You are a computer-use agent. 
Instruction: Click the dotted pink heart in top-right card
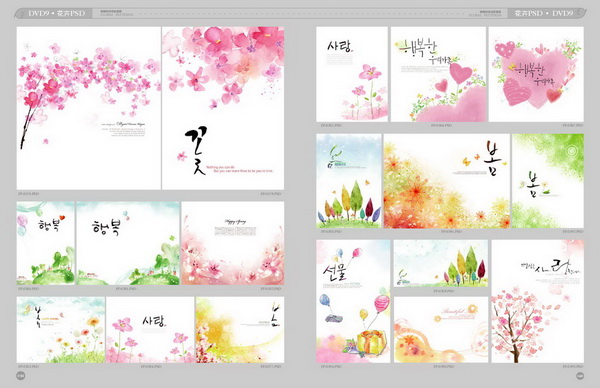(505, 50)
